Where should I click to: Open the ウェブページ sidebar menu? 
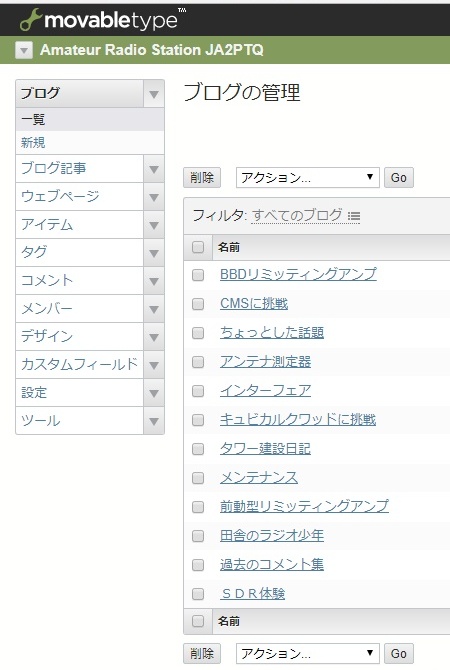click(x=79, y=197)
